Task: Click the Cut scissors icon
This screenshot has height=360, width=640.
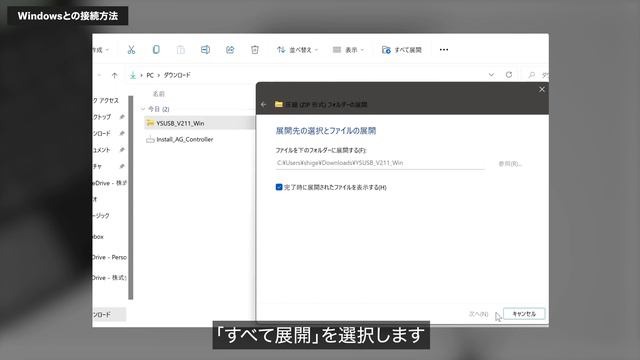Action: 131,50
